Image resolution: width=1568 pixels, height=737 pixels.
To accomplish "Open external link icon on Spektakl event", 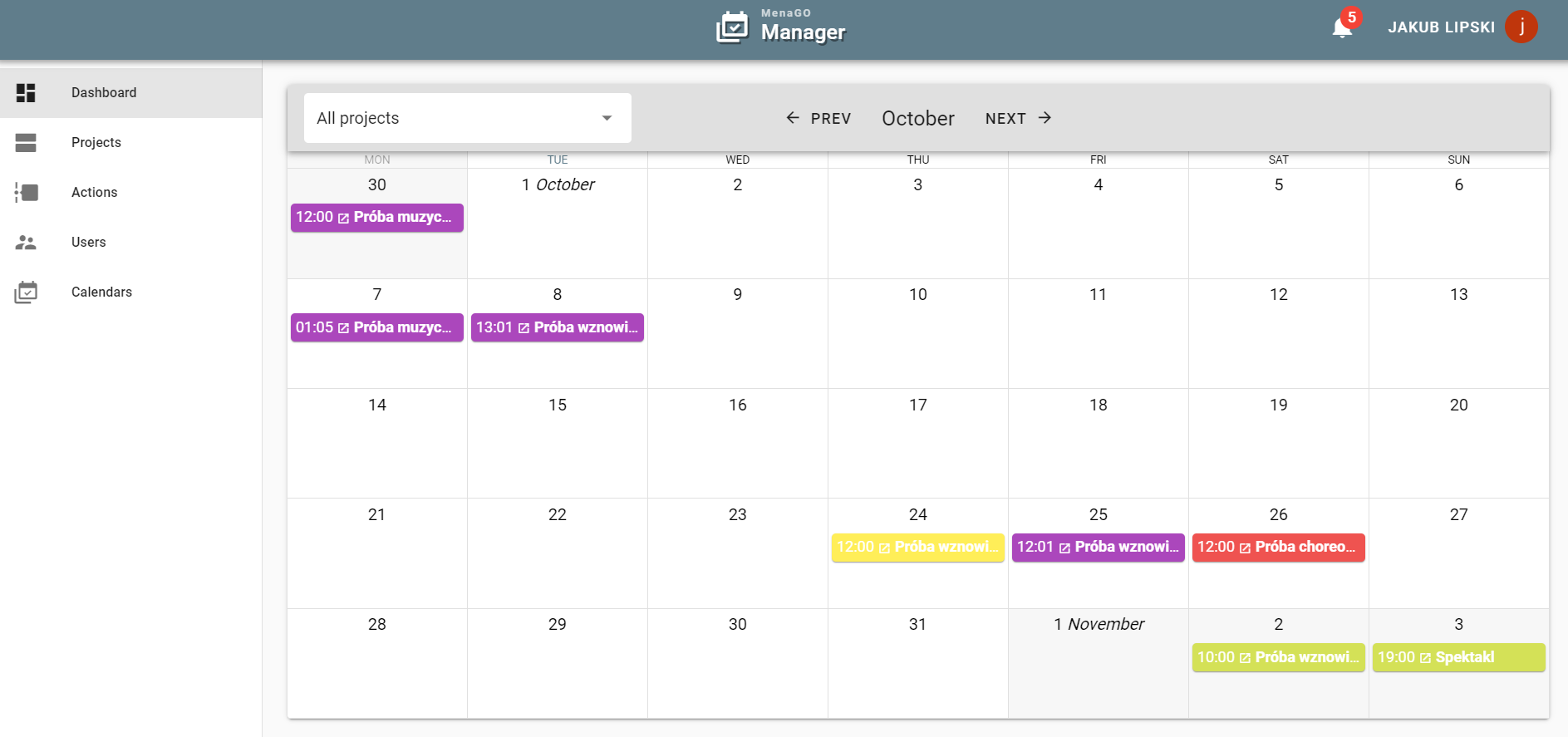I will click(1425, 658).
